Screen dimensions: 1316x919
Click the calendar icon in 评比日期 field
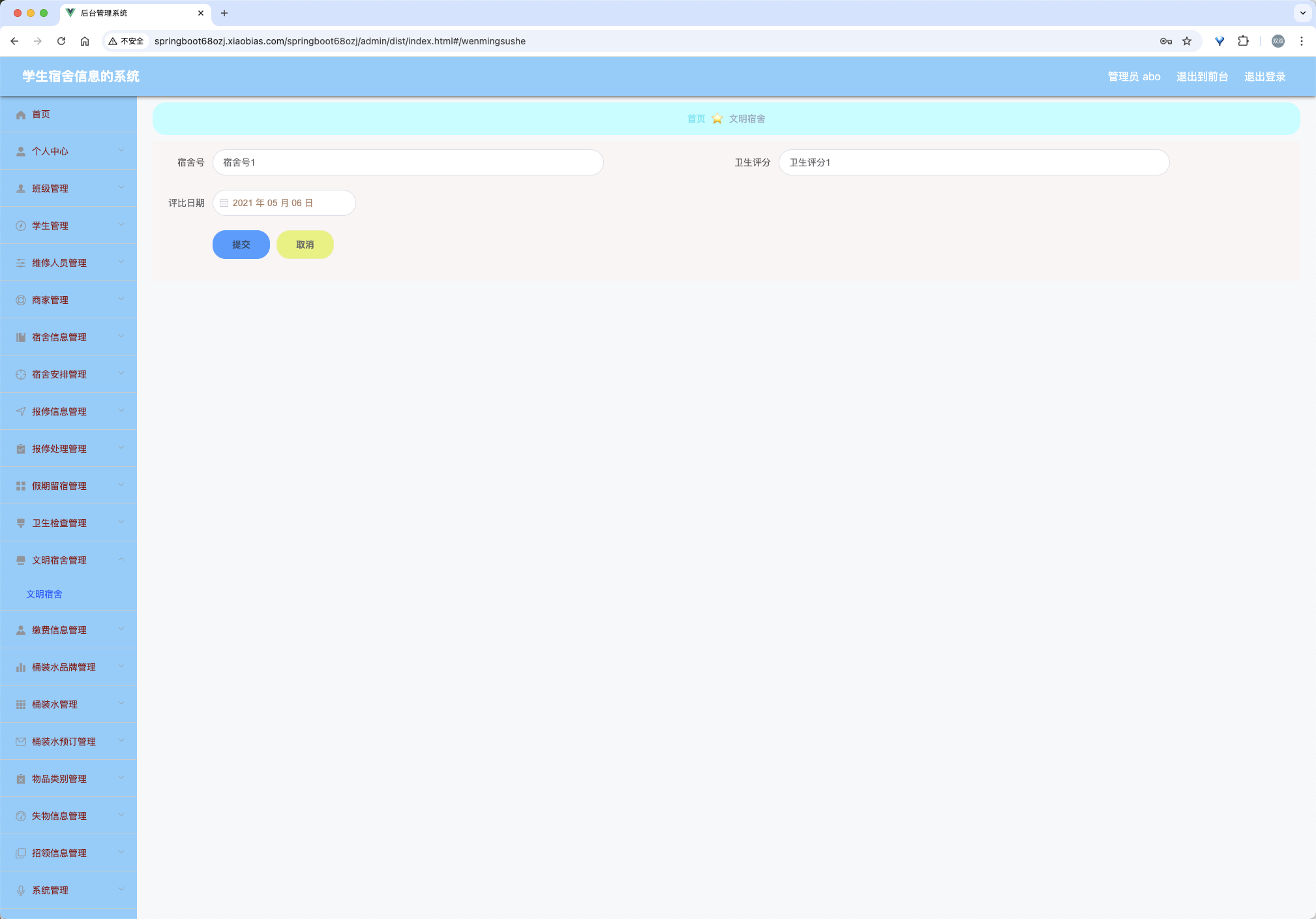click(x=224, y=203)
